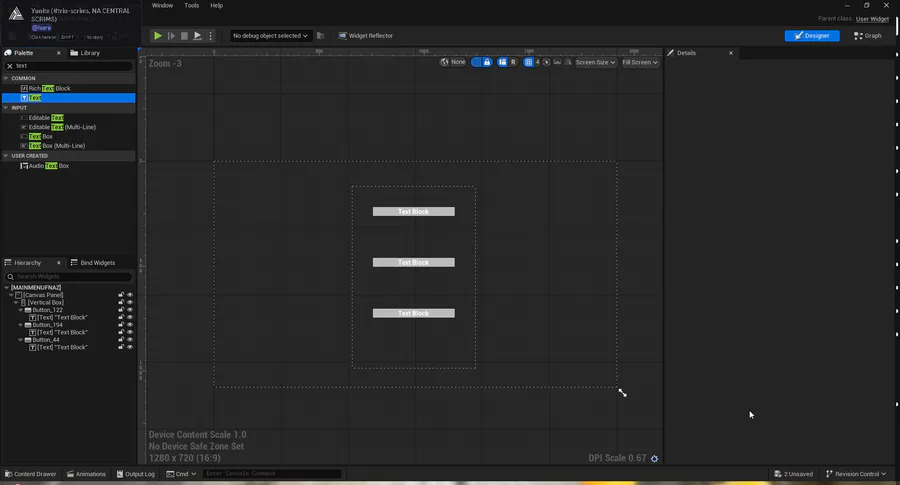Collapse the COMMON palette category
This screenshot has width=900, height=485.
tap(6, 78)
